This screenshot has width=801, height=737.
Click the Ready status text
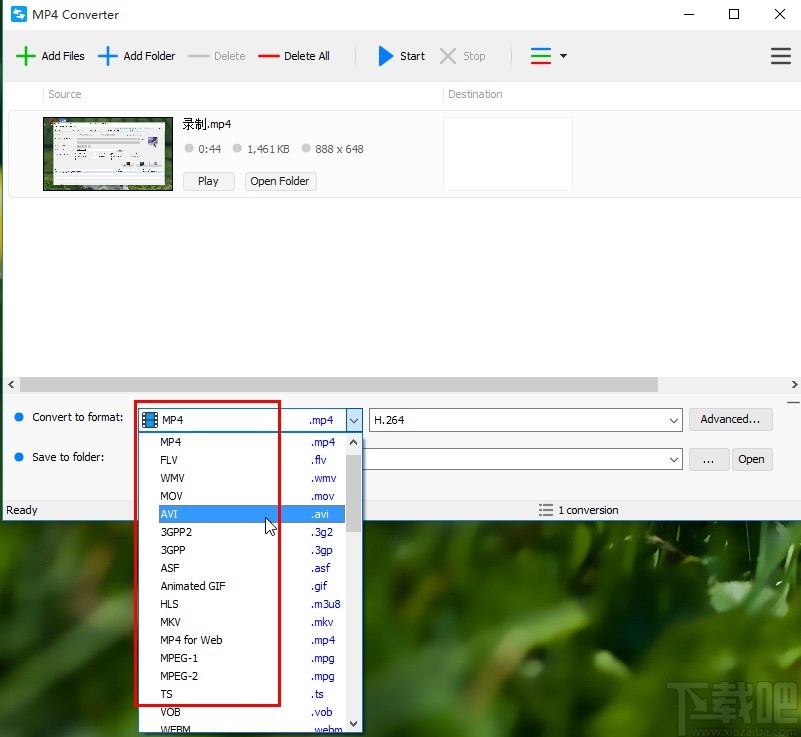22,510
